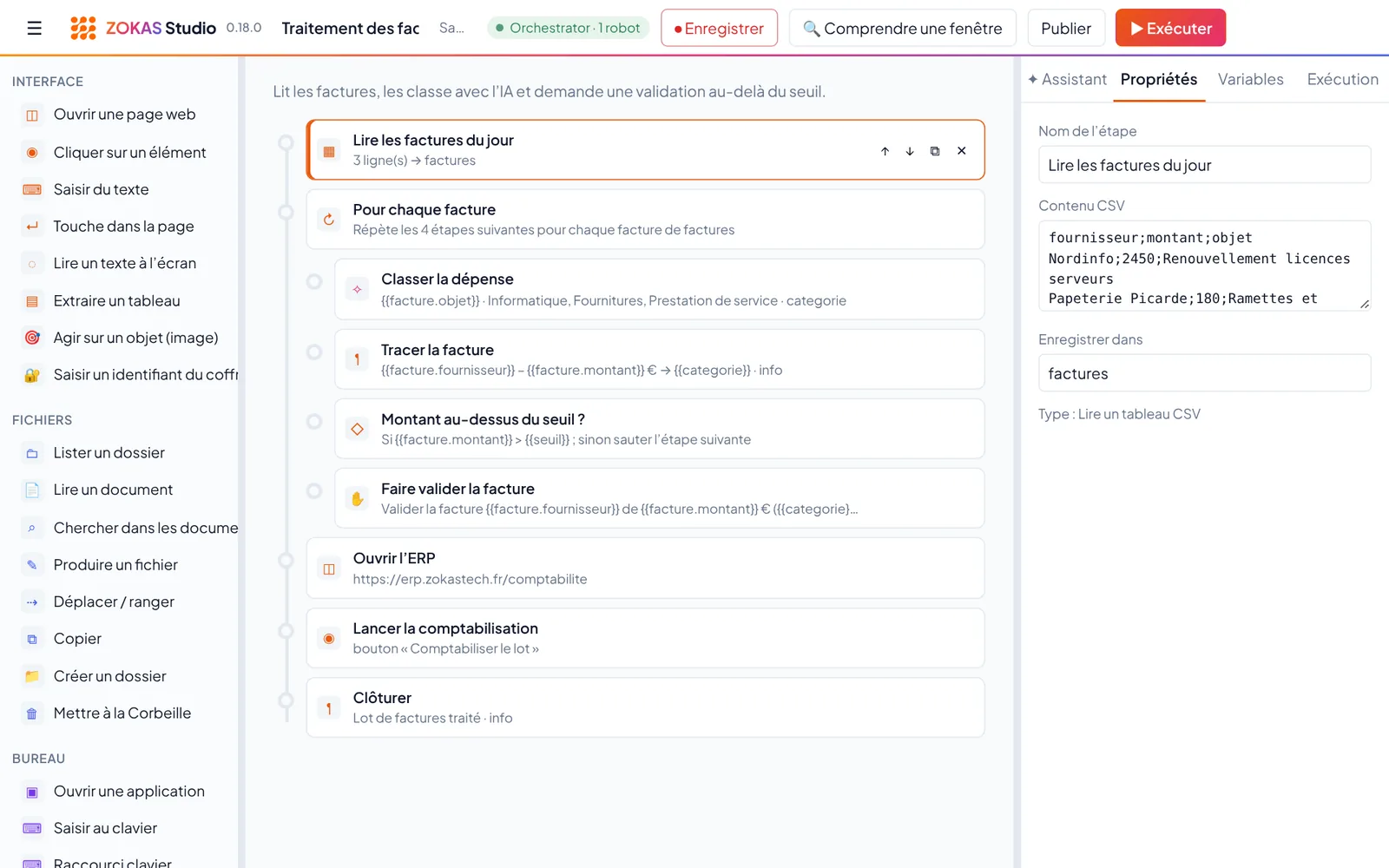Select the Montant au-dessus du seuil step
This screenshot has width=1389, height=868.
tap(659, 429)
